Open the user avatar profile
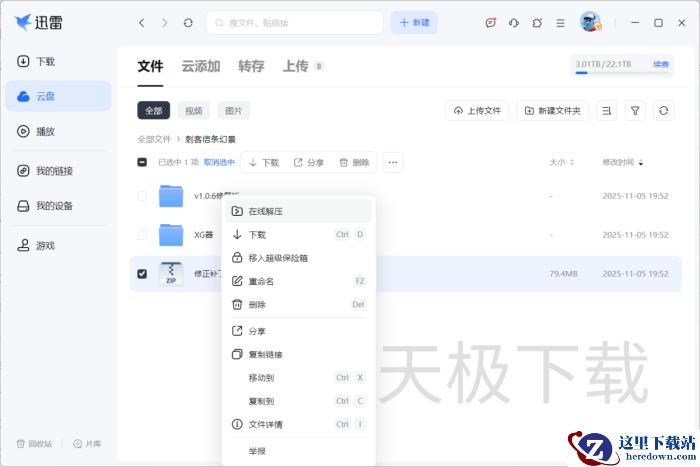 590,22
